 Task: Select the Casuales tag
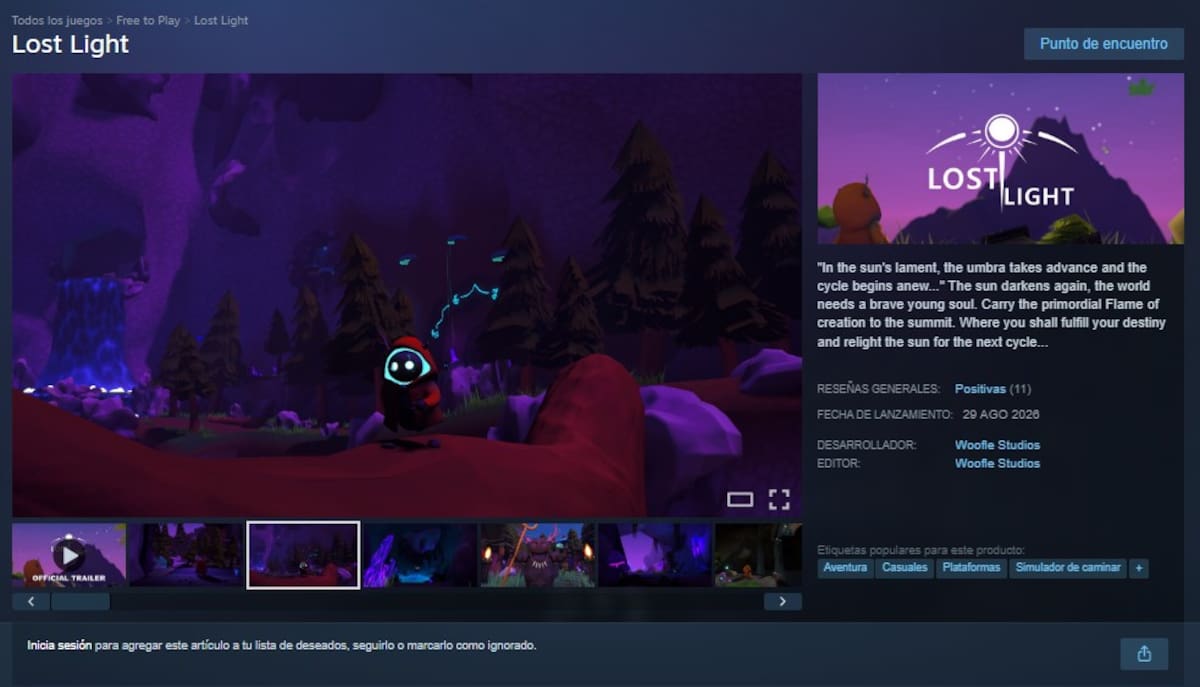tap(905, 568)
